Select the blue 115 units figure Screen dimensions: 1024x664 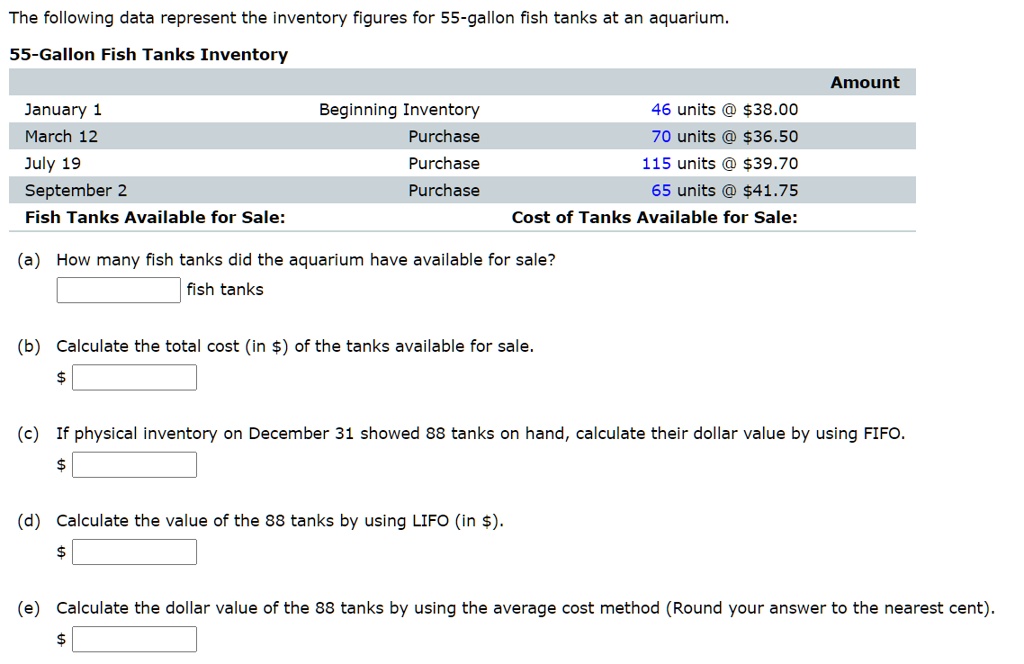[657, 163]
